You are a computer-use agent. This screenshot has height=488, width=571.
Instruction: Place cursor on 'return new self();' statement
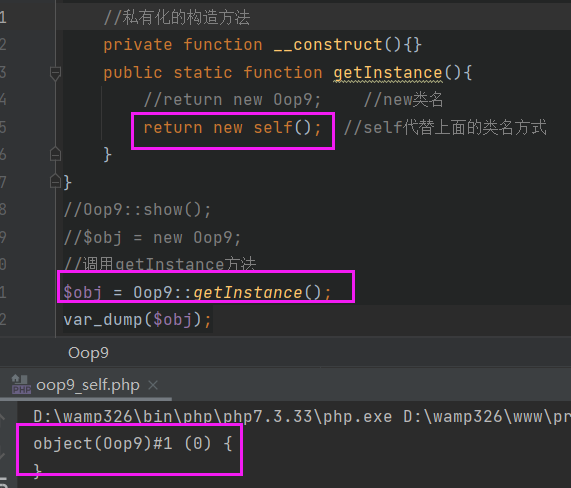coord(232,128)
